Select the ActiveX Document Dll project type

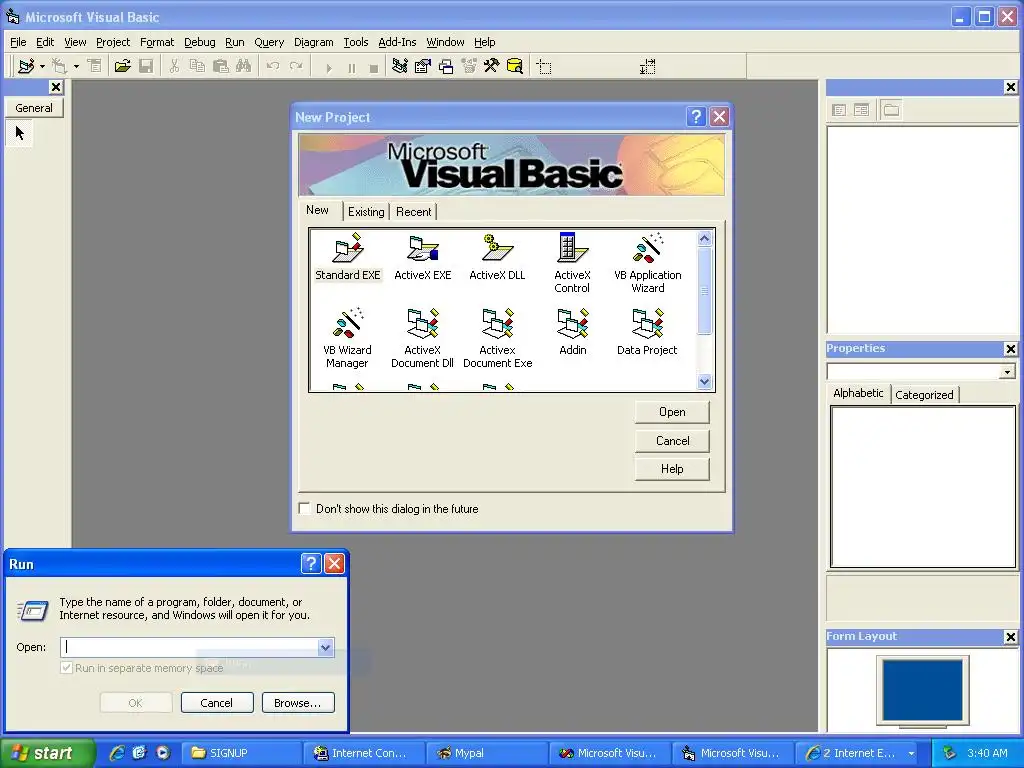(423, 338)
